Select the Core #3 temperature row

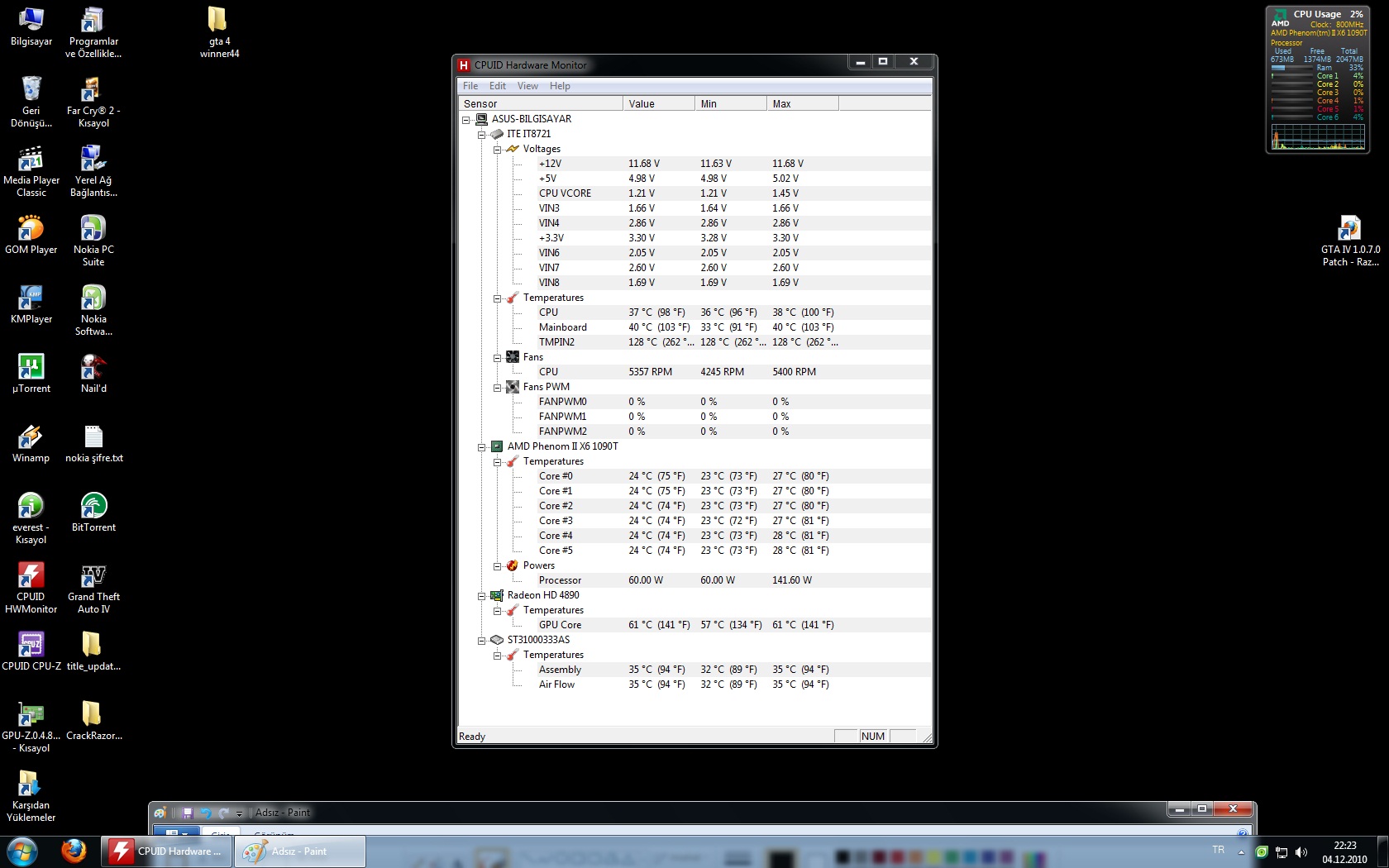click(x=694, y=521)
